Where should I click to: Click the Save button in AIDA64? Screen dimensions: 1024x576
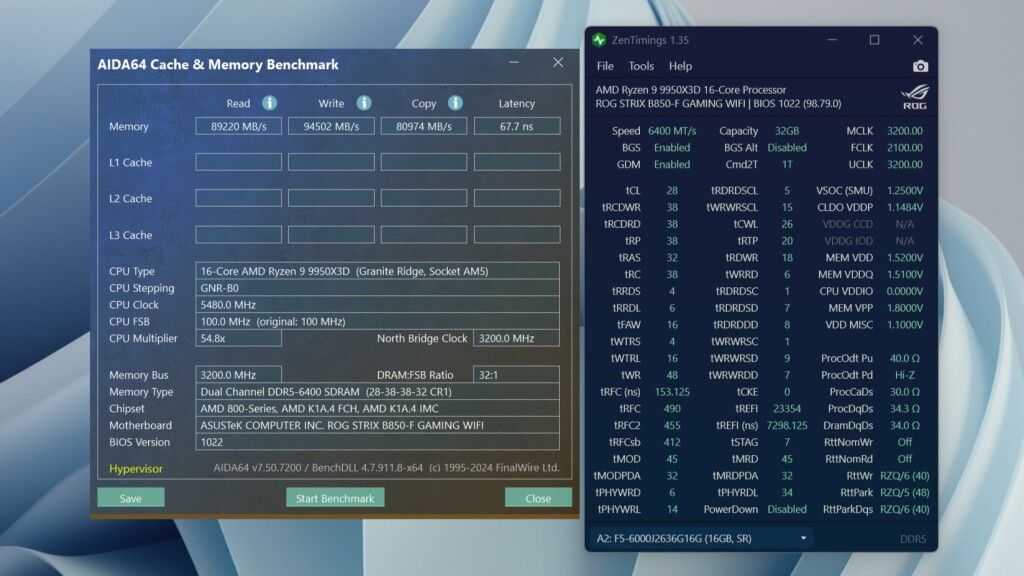coord(131,498)
